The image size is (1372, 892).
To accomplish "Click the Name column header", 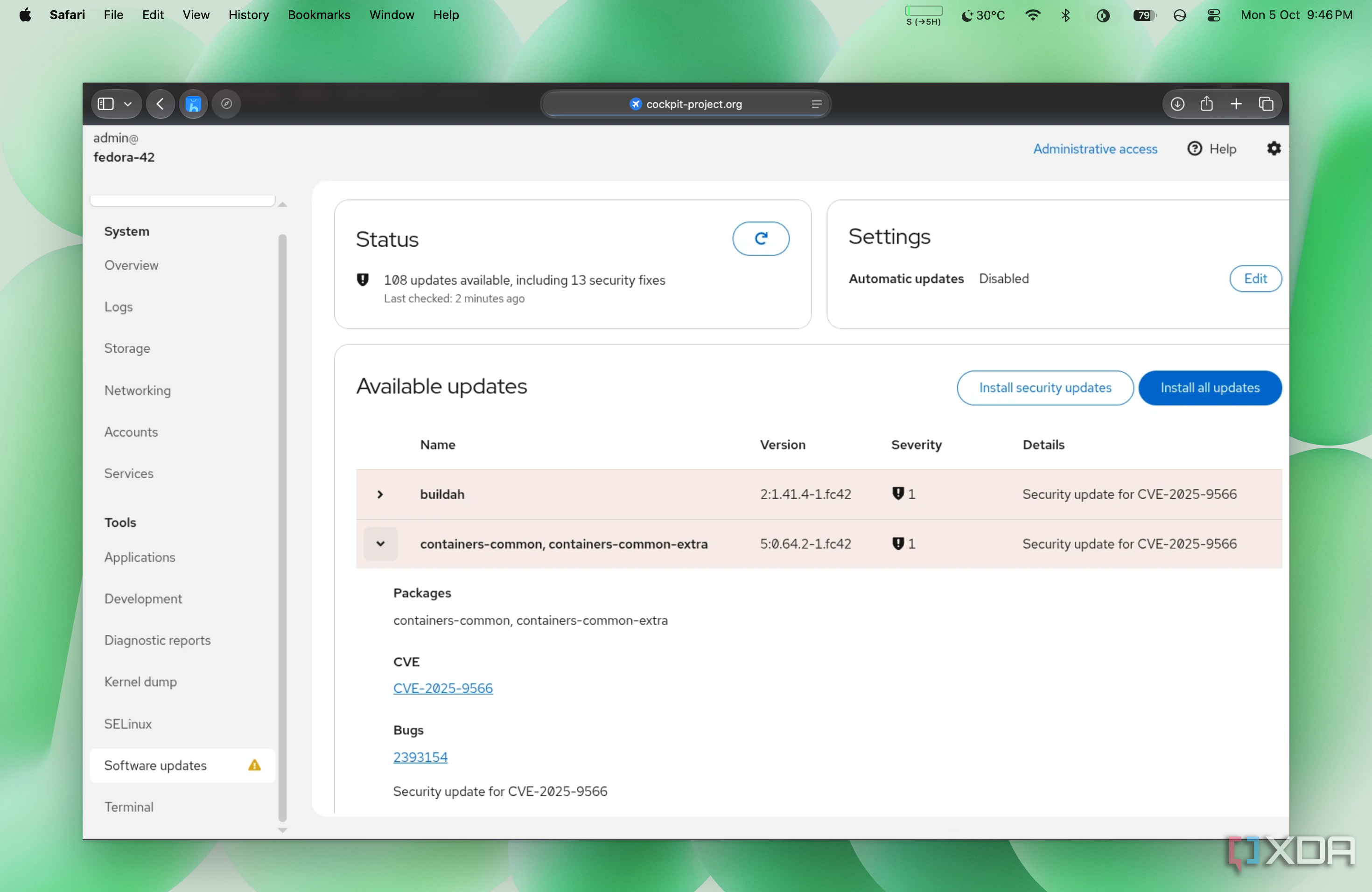I will [x=438, y=445].
